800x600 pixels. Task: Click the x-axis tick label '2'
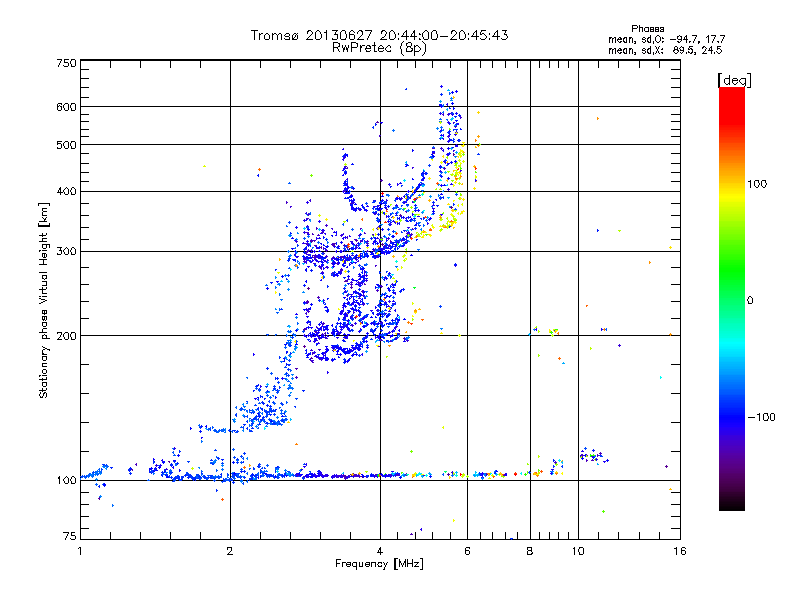(230, 551)
